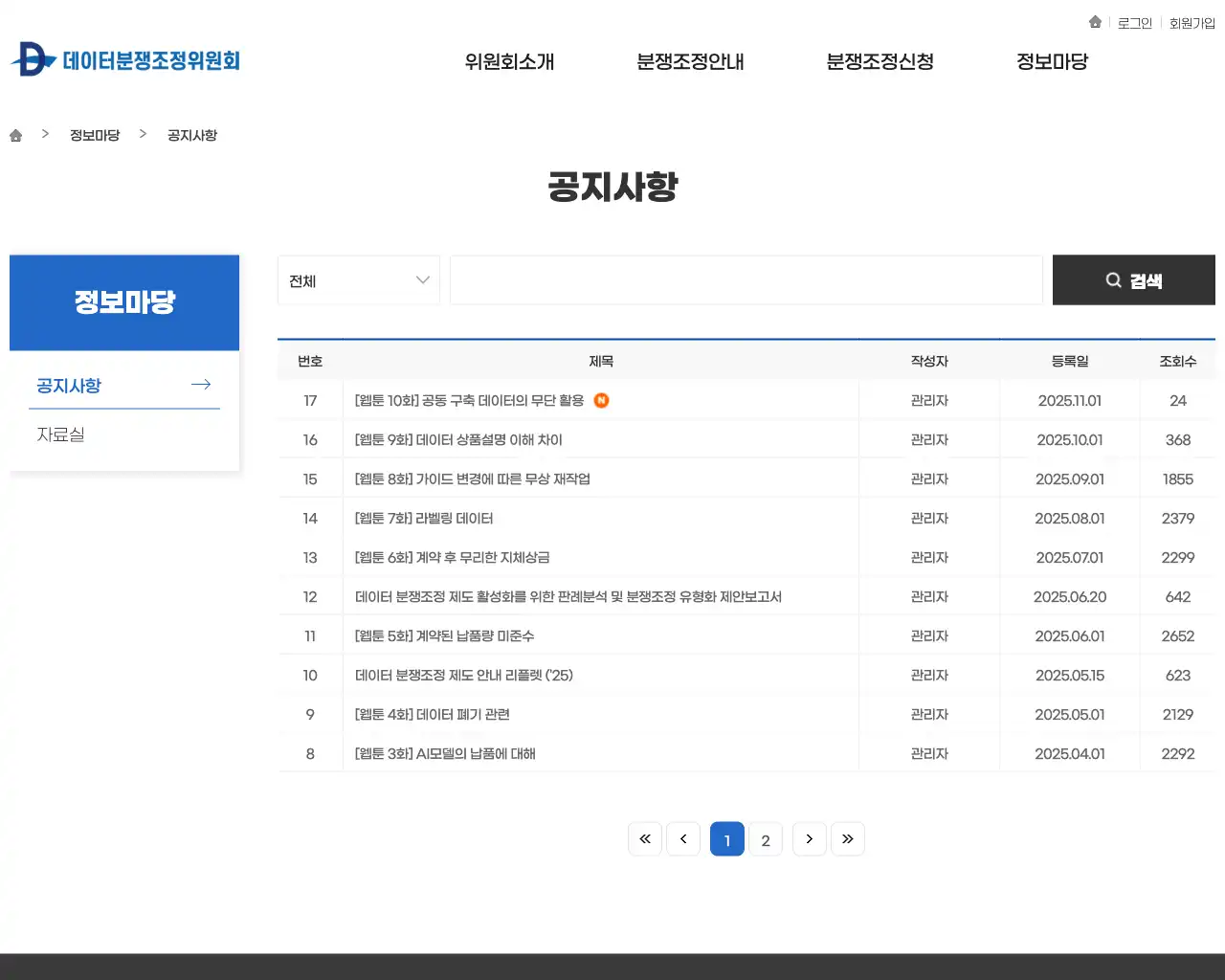Click the next page arrow
This screenshot has height=980, width=1225.
coord(809,838)
